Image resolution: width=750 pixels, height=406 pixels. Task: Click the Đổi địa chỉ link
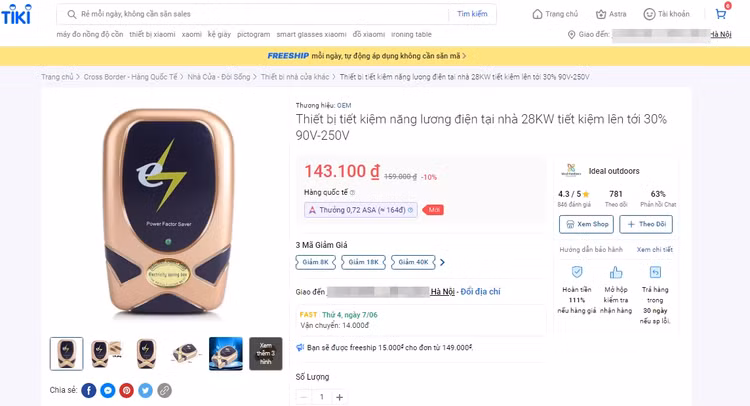(481, 291)
